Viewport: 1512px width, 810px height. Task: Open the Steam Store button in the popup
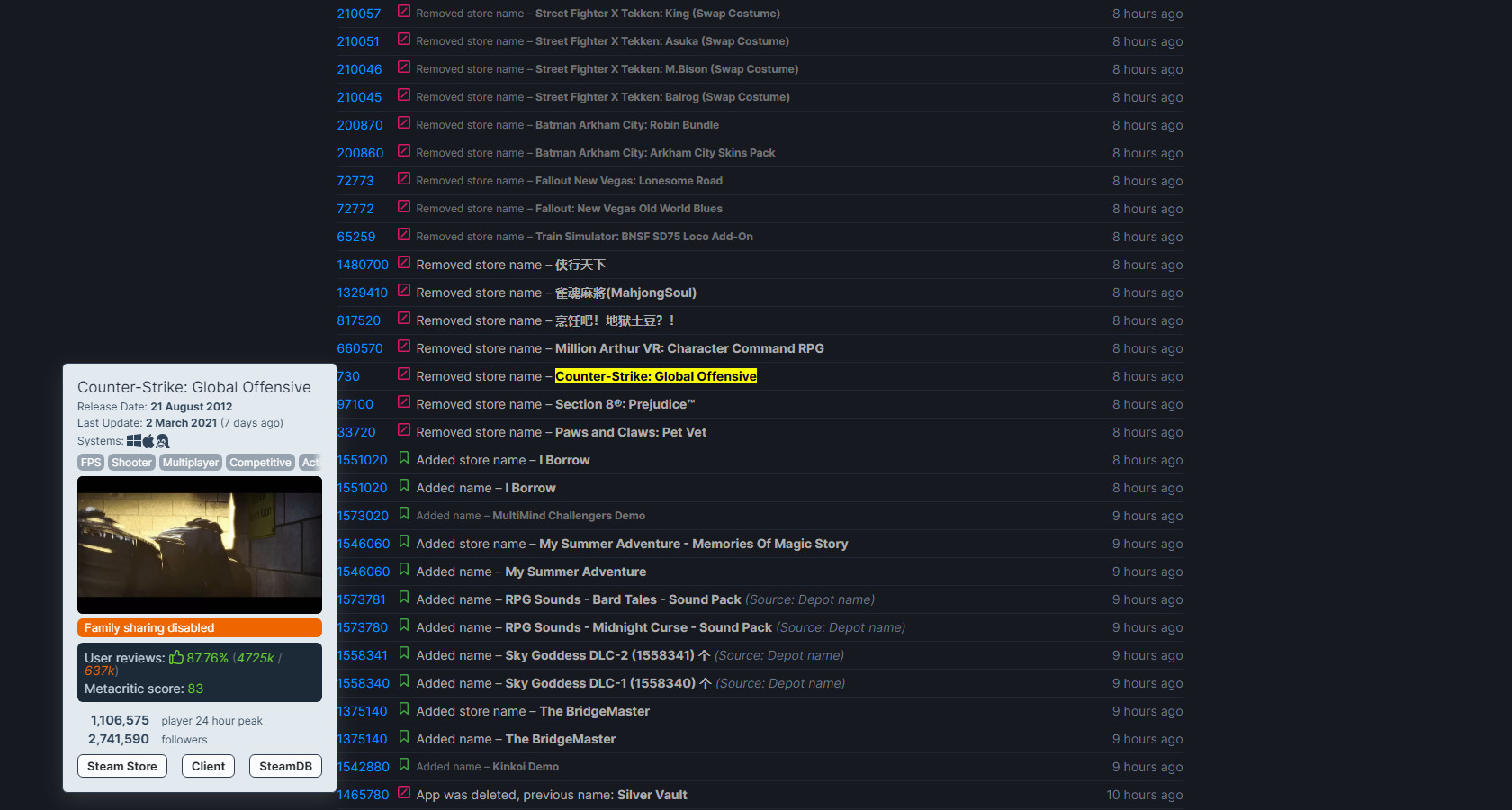[122, 766]
